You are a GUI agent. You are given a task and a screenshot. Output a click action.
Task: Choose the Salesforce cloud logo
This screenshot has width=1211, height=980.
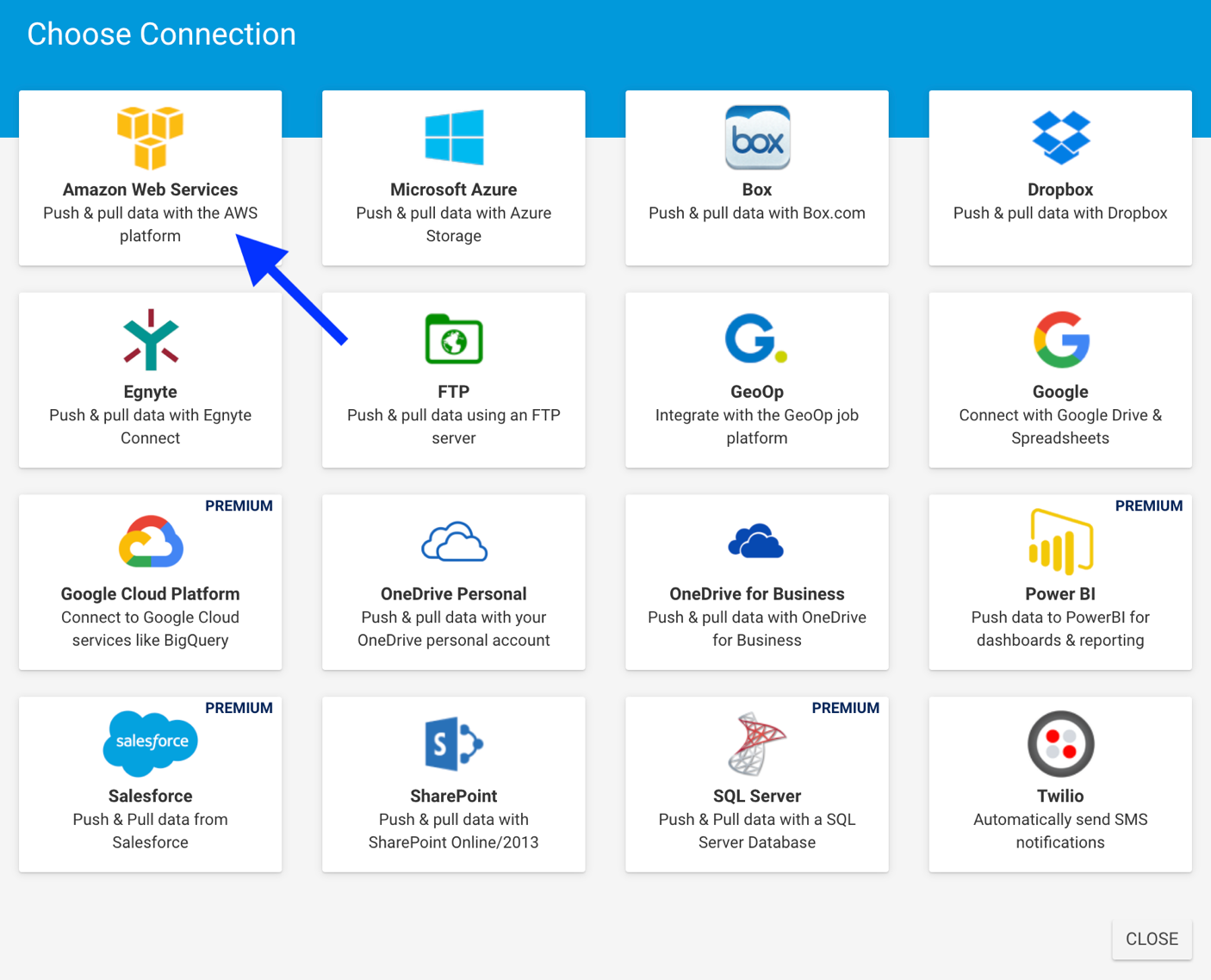click(151, 743)
